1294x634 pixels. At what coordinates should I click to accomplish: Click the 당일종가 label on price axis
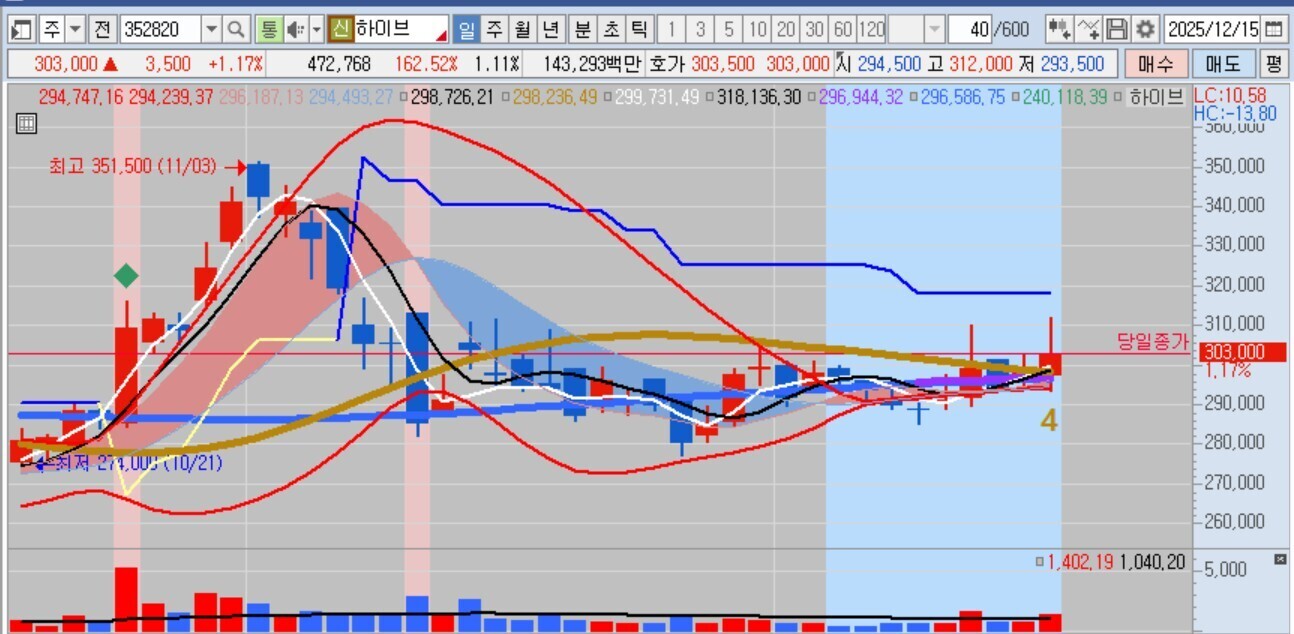pos(1151,341)
